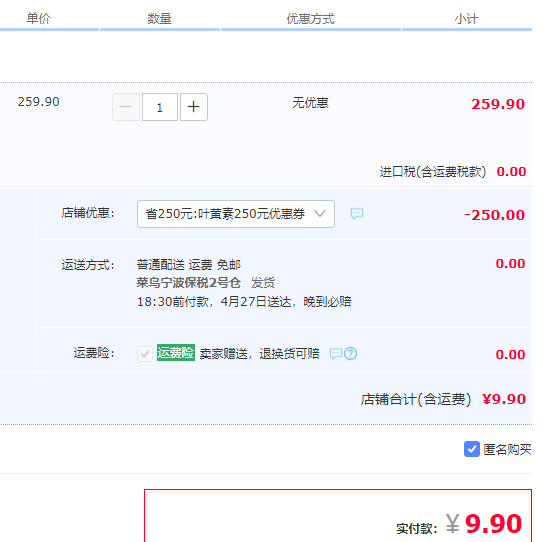Screen dimensions: 543x542
Task: Click the 菜鸟宁波保税2号仓 warehouse text
Action: [x=188, y=283]
